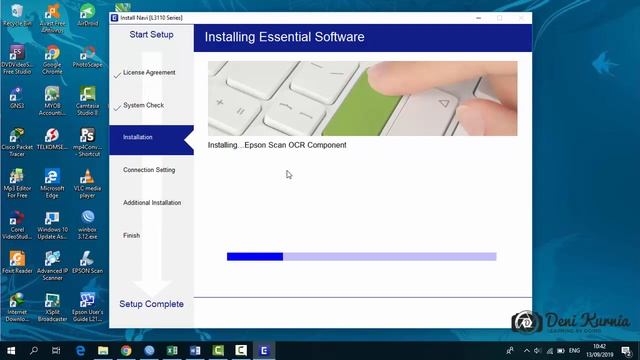This screenshot has height=360, width=640.
Task: Open white Camtasia recorder taskbar icon
Action: click(241, 351)
